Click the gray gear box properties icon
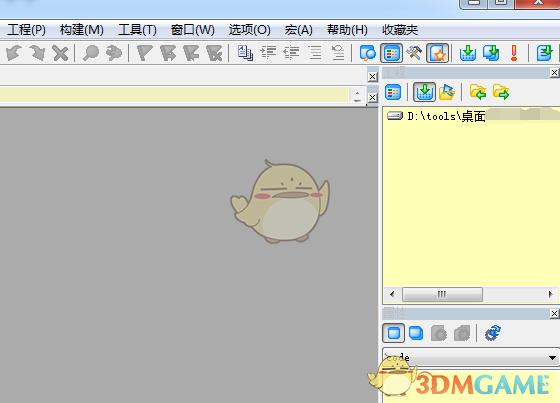Viewport: 560px width, 403px height. [x=439, y=333]
